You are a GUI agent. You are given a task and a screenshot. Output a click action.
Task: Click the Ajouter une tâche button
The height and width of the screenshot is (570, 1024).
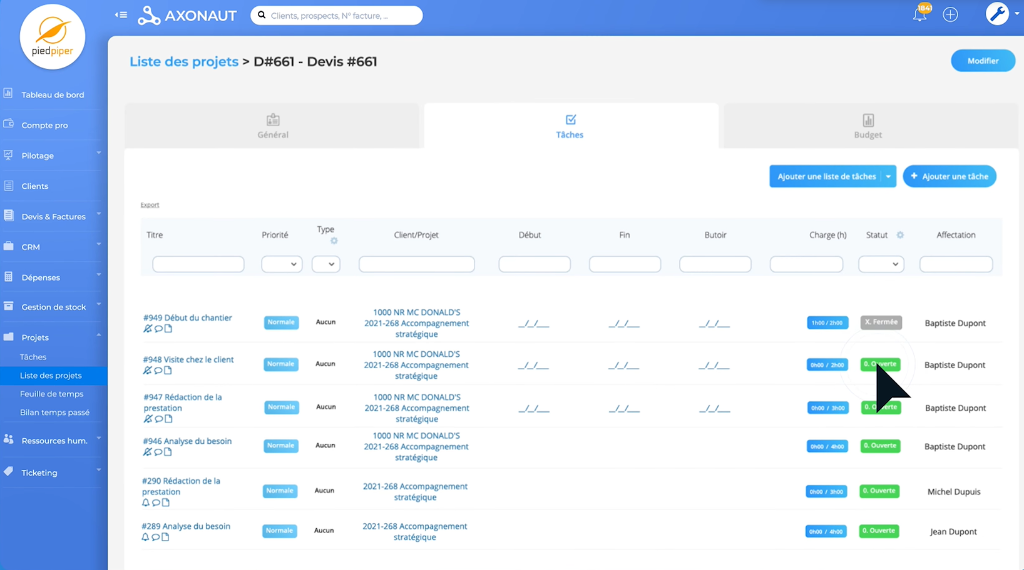949,176
